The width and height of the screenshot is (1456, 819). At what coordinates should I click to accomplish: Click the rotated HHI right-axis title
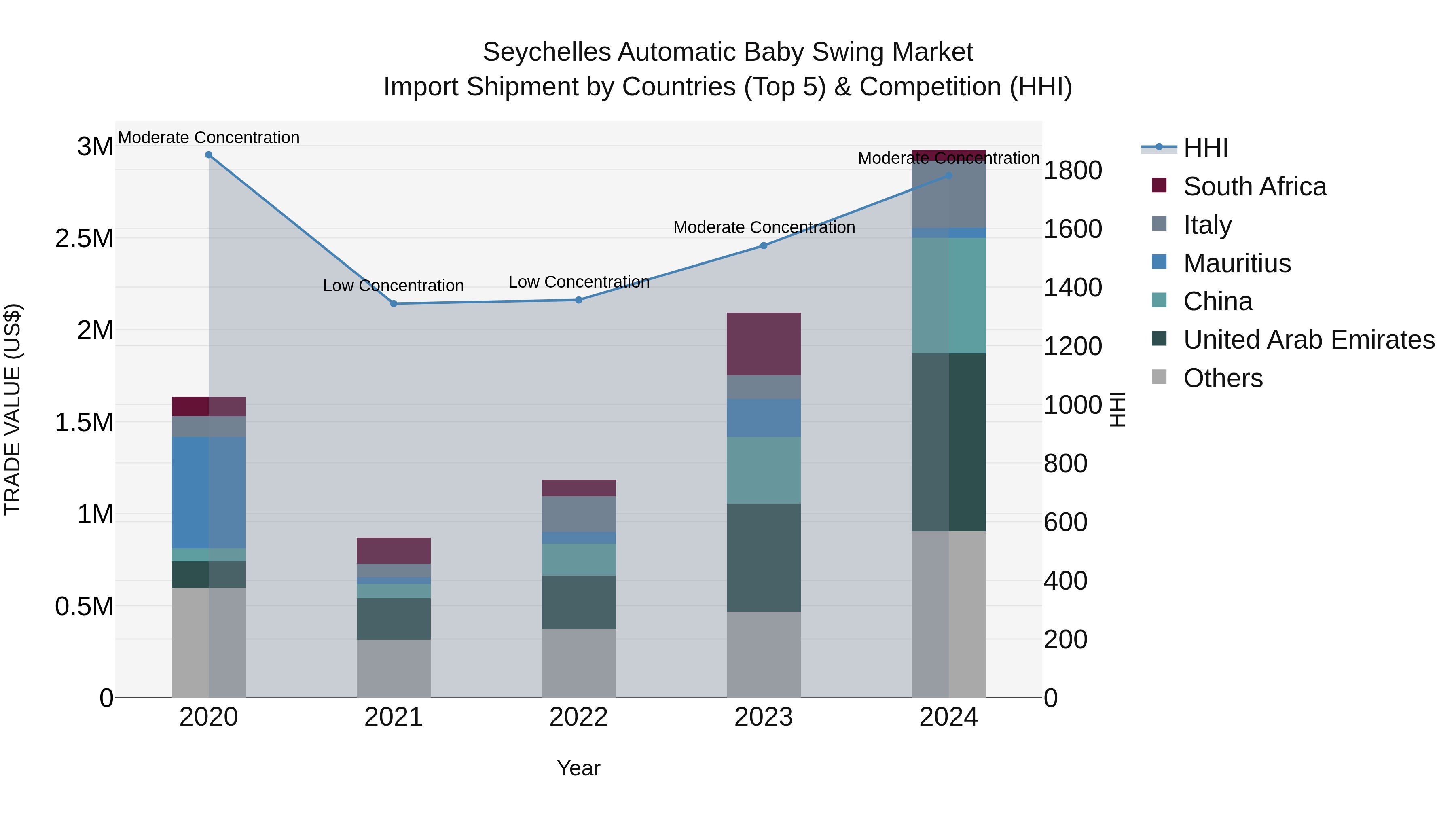pos(1117,409)
